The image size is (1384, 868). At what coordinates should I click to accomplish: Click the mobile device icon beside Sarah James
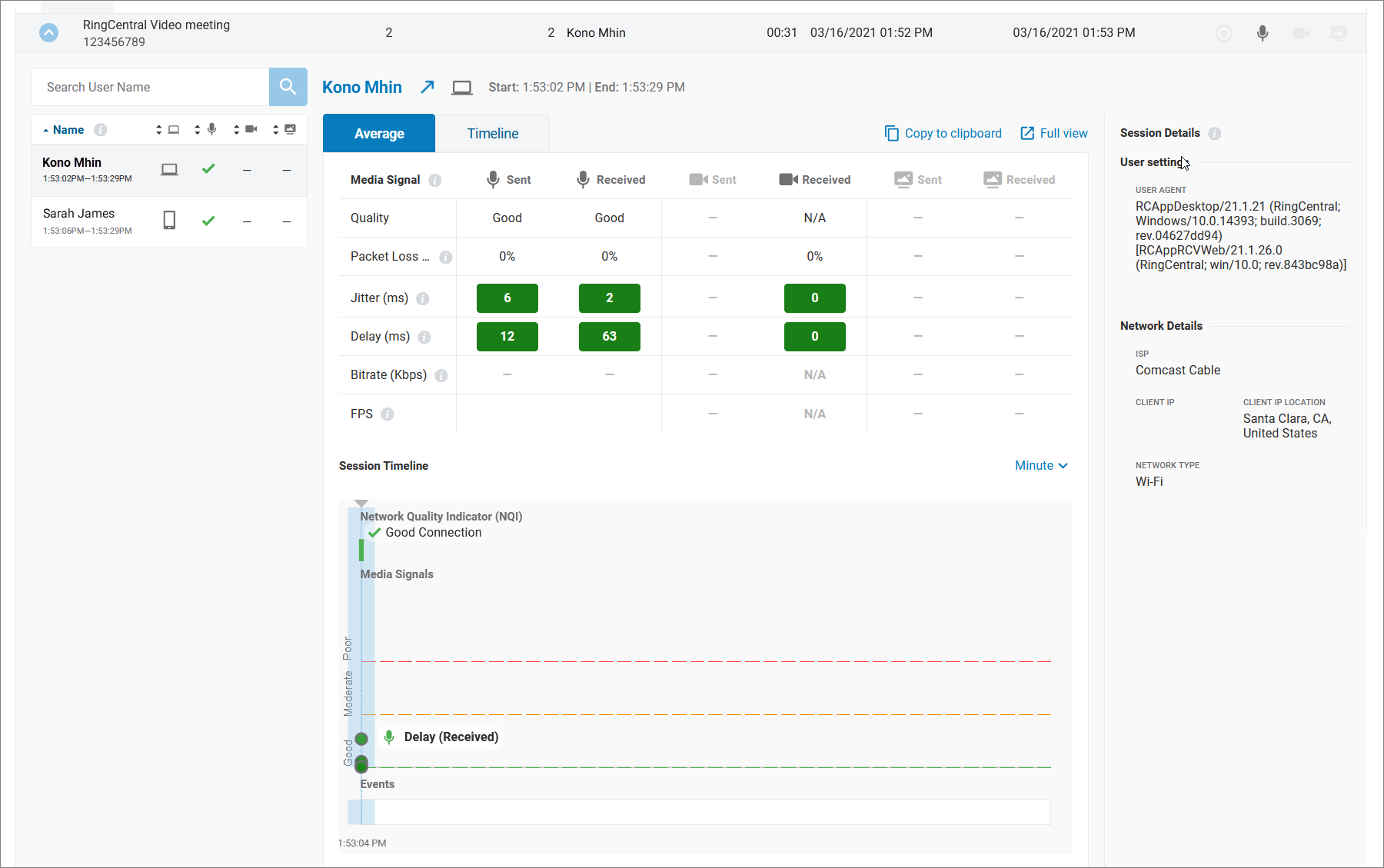[x=169, y=221]
